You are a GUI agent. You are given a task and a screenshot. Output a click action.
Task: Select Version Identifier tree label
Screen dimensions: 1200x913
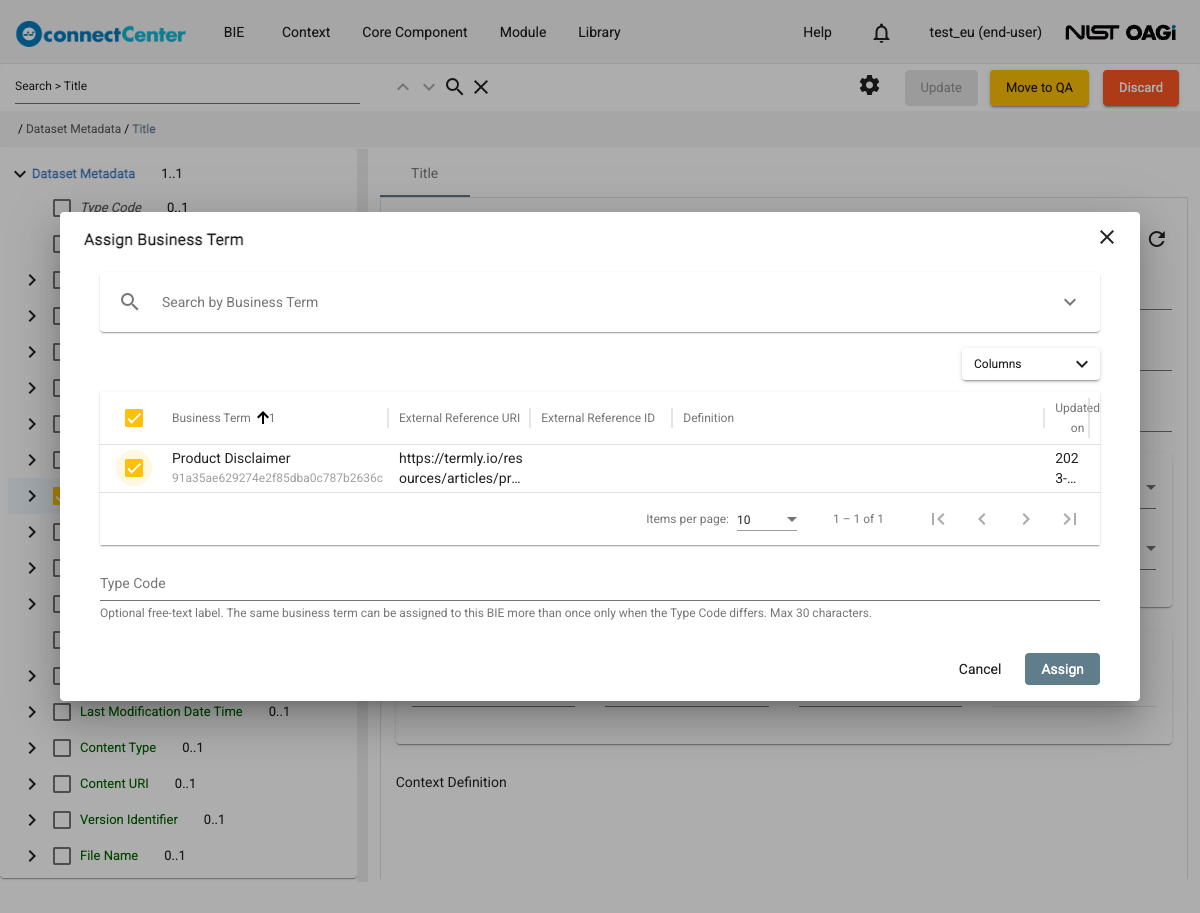[129, 820]
